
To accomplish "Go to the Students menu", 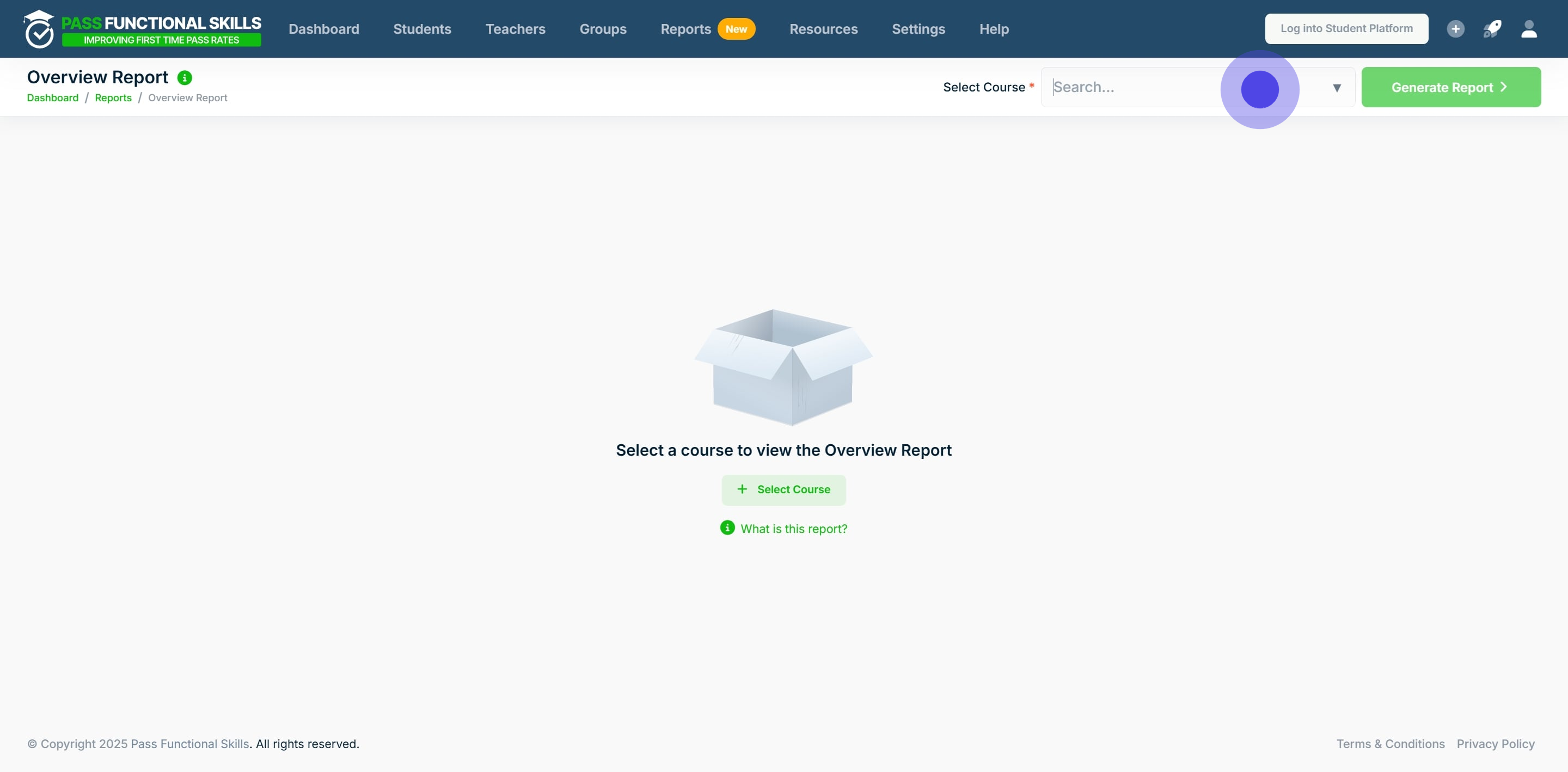I will tap(422, 29).
